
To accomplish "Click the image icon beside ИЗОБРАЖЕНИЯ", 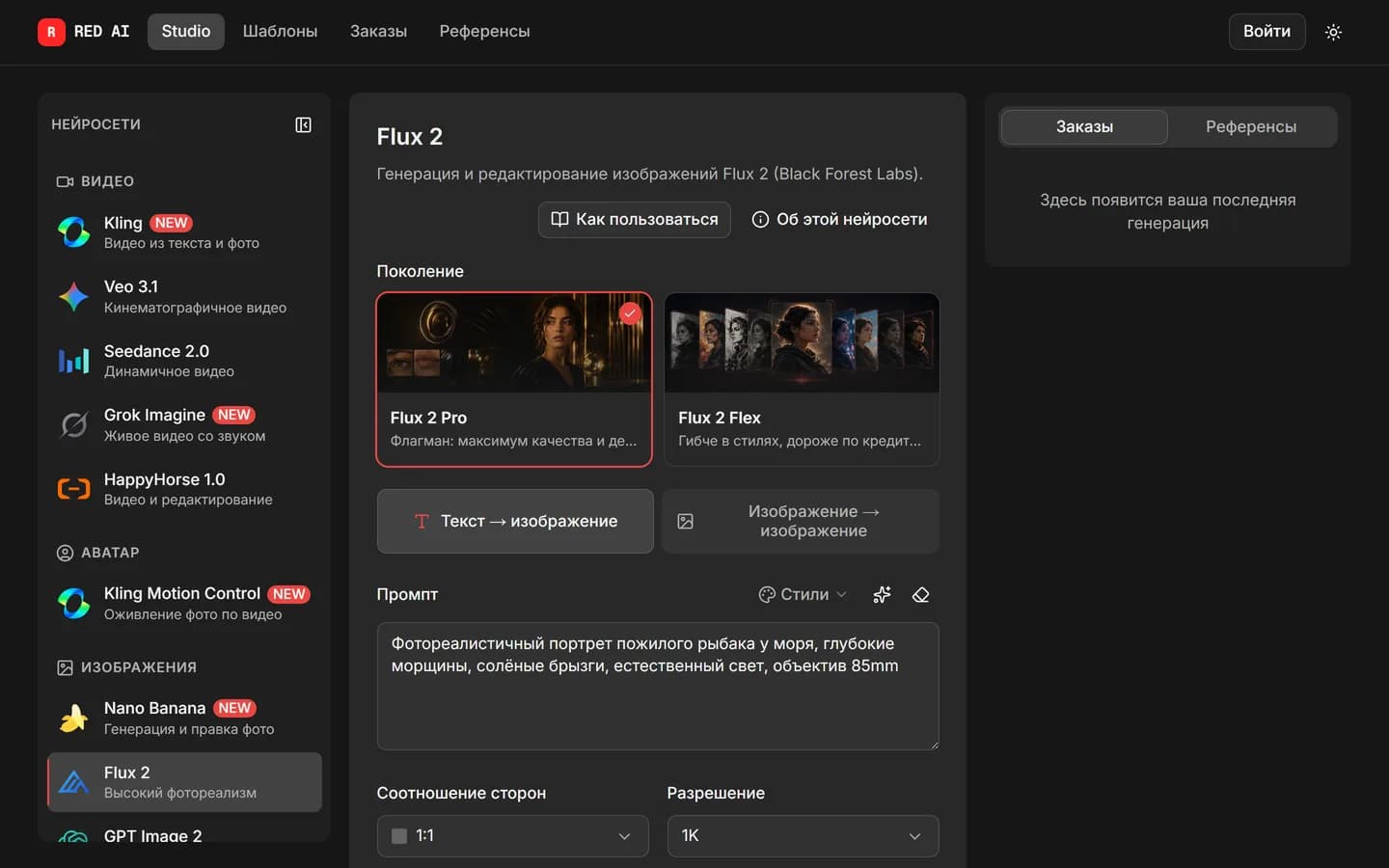I will click(65, 667).
